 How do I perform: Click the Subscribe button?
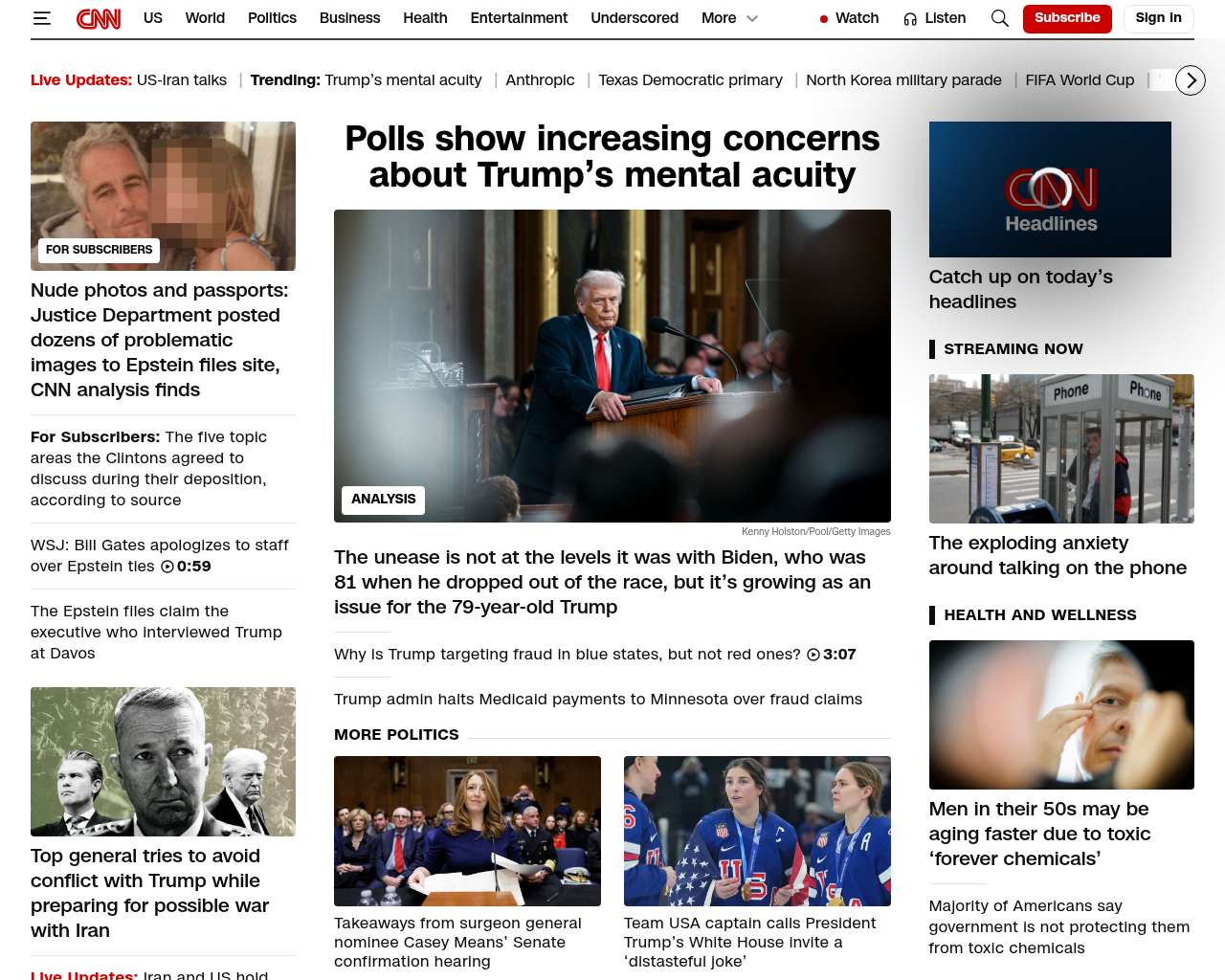click(1066, 18)
